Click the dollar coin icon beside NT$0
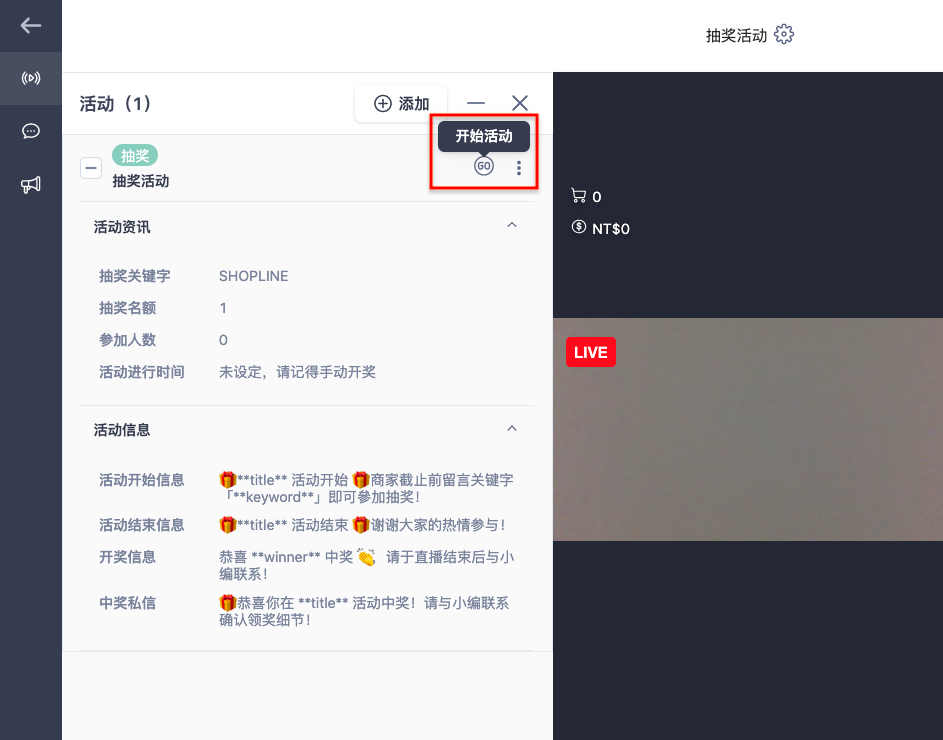 pyautogui.click(x=579, y=227)
